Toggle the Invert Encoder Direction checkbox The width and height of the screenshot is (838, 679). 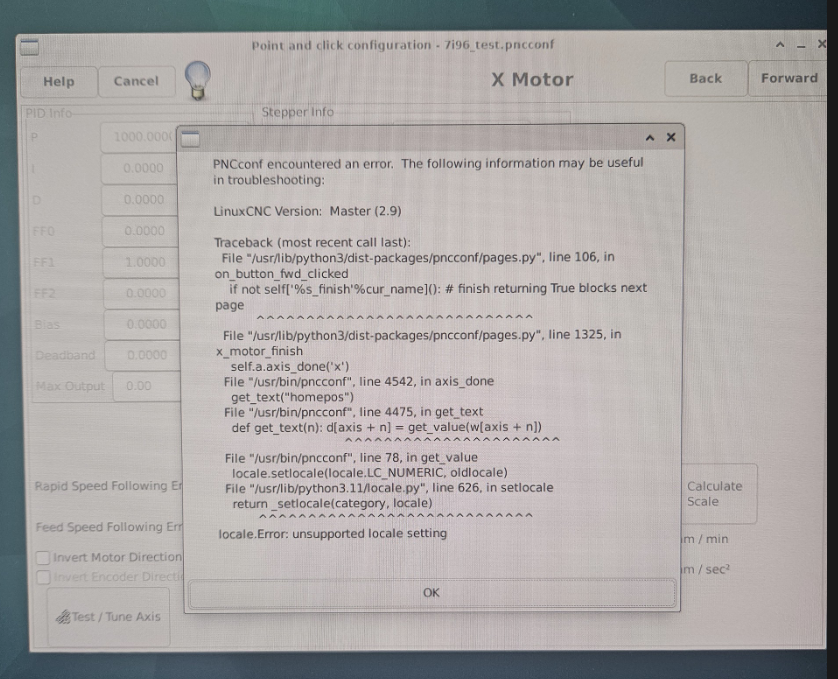pos(43,577)
